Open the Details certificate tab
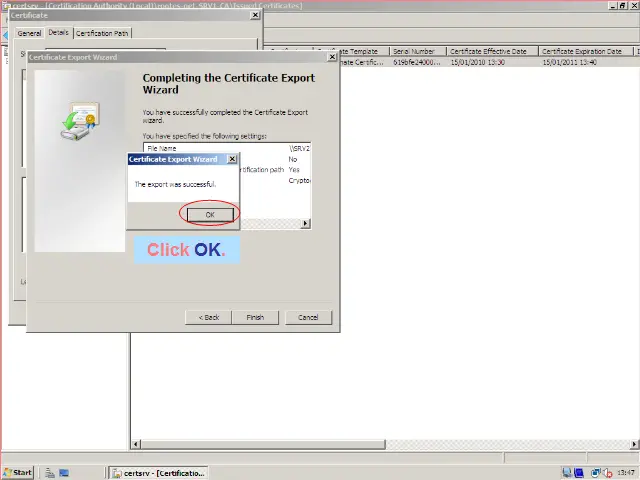 click(x=58, y=33)
